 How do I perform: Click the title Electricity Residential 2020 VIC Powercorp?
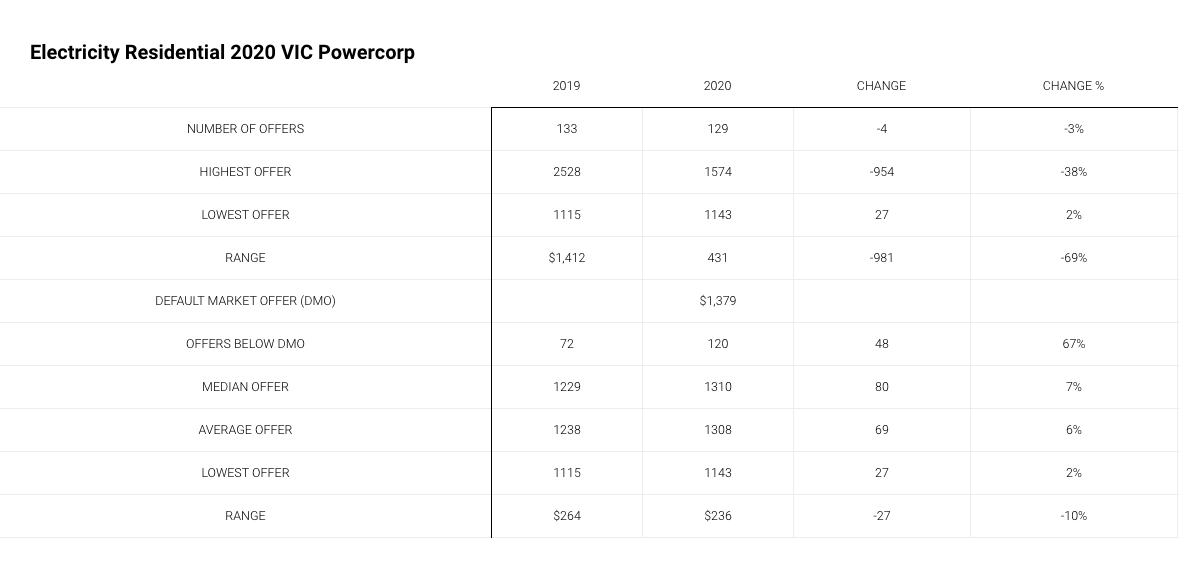(223, 53)
